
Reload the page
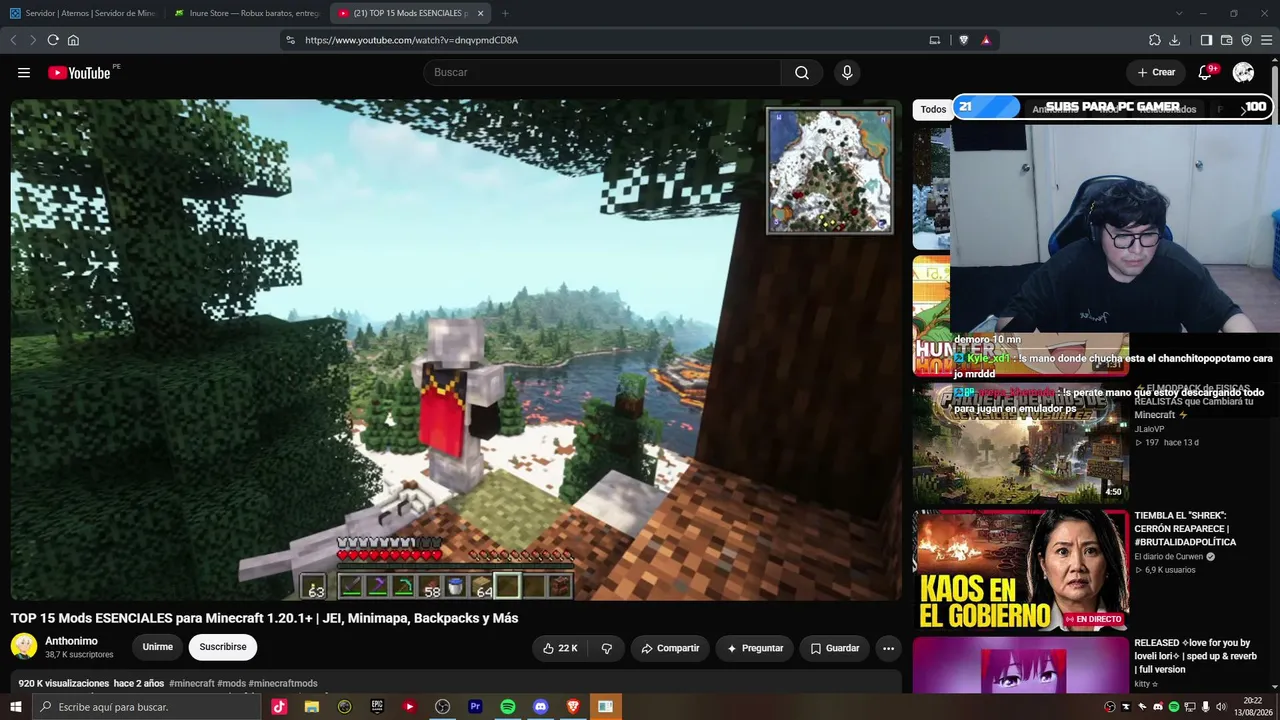tap(53, 40)
